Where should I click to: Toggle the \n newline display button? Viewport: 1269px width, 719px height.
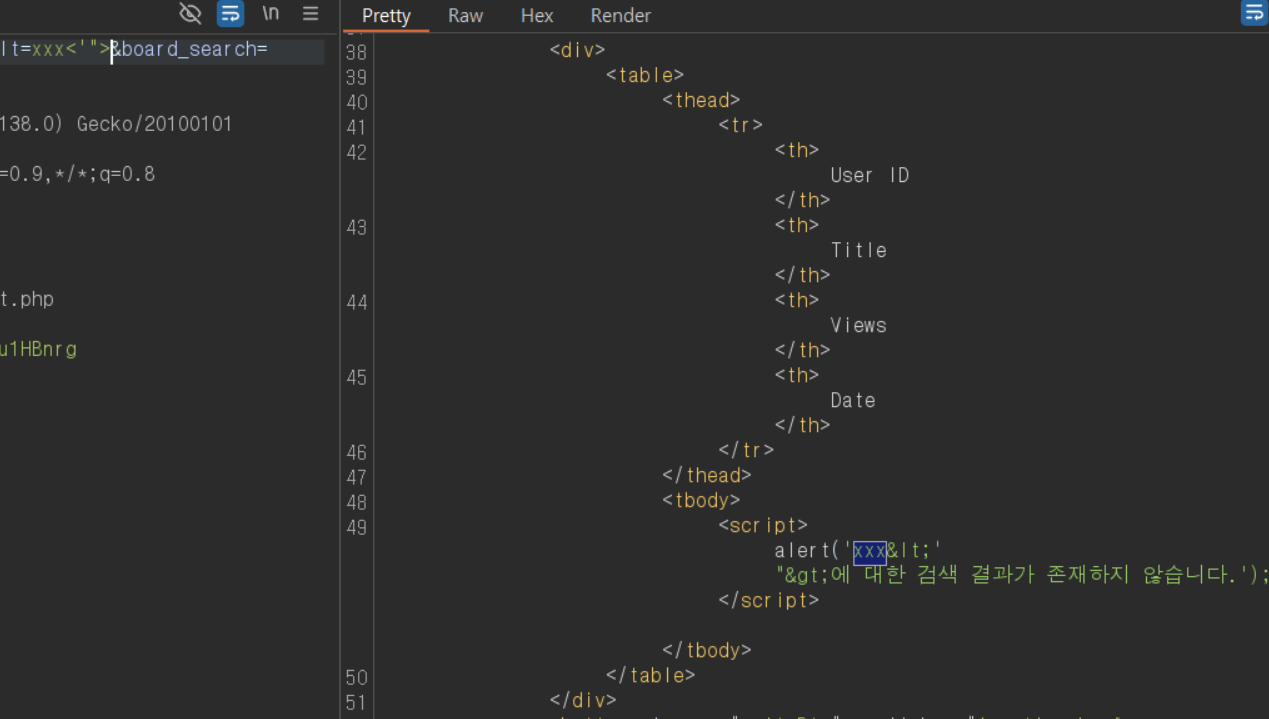coord(270,14)
